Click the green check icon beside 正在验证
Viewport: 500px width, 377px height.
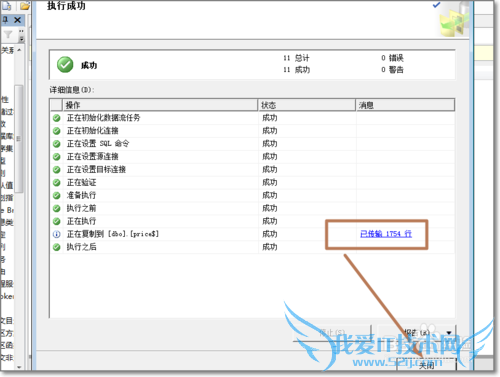tap(57, 183)
